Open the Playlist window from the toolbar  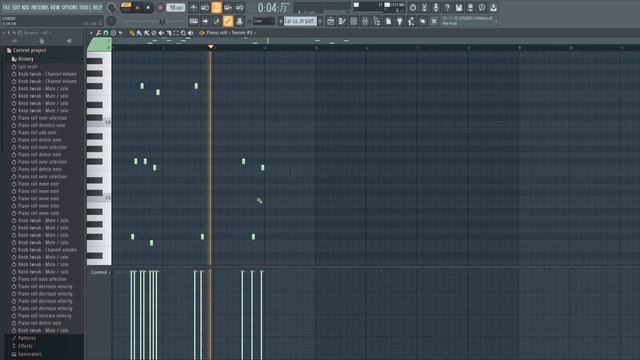pos(331,21)
